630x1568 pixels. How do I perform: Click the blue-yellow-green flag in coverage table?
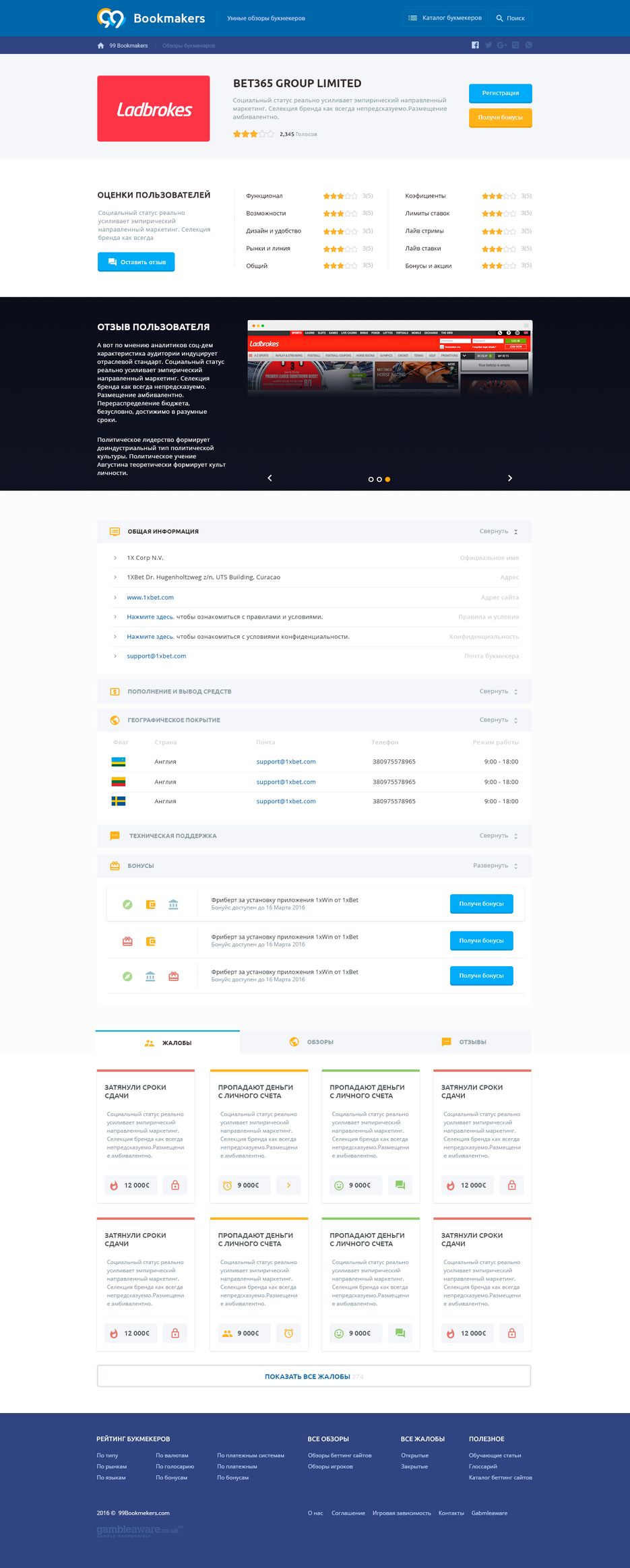(119, 761)
